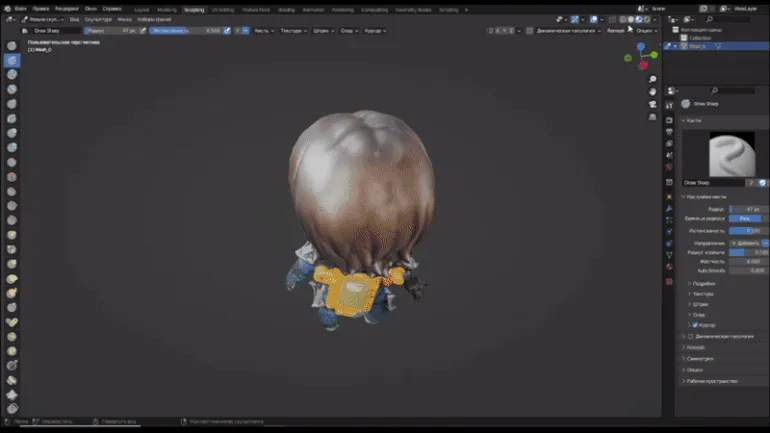Enable radius pressure sensitivity pen icon
Viewport: 770px width, 433px height.
(x=142, y=30)
